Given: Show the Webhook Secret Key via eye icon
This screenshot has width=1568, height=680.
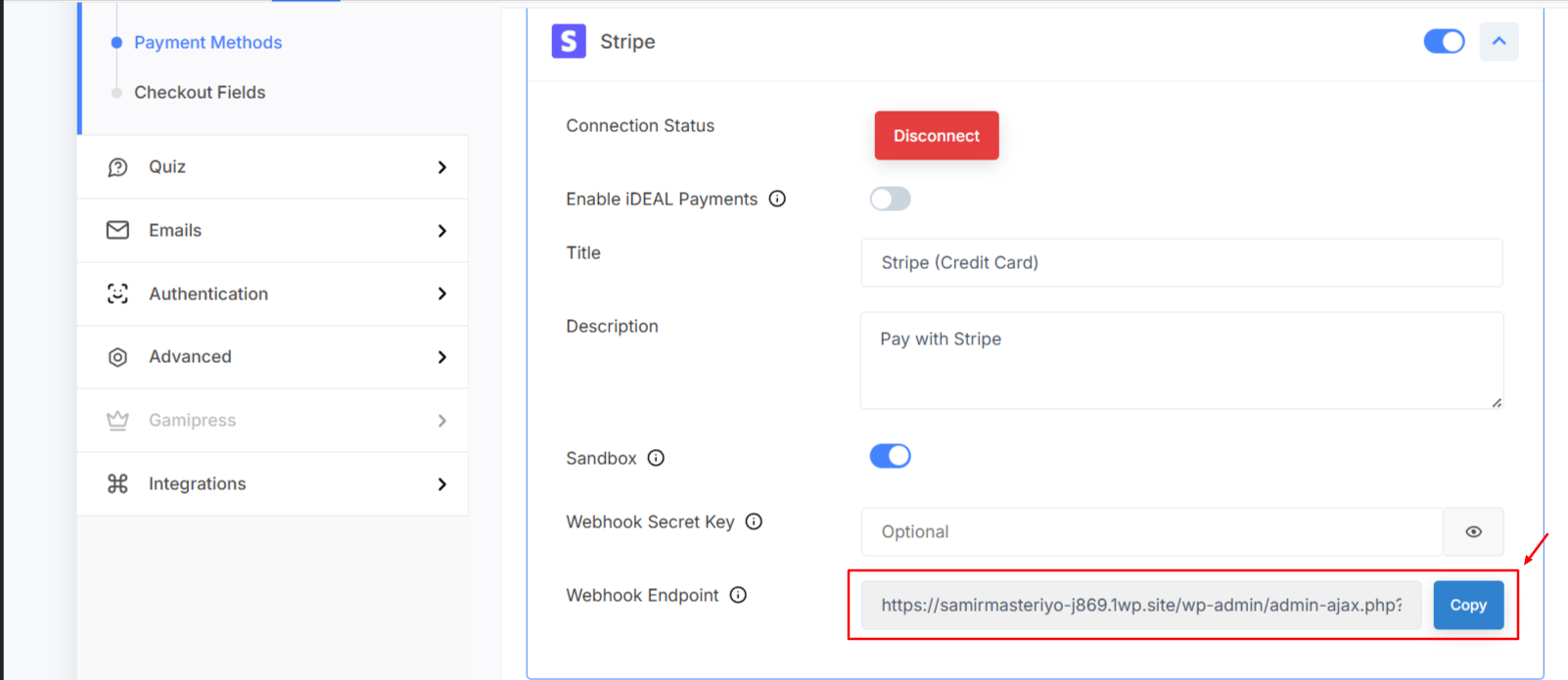Looking at the screenshot, I should click(1473, 531).
